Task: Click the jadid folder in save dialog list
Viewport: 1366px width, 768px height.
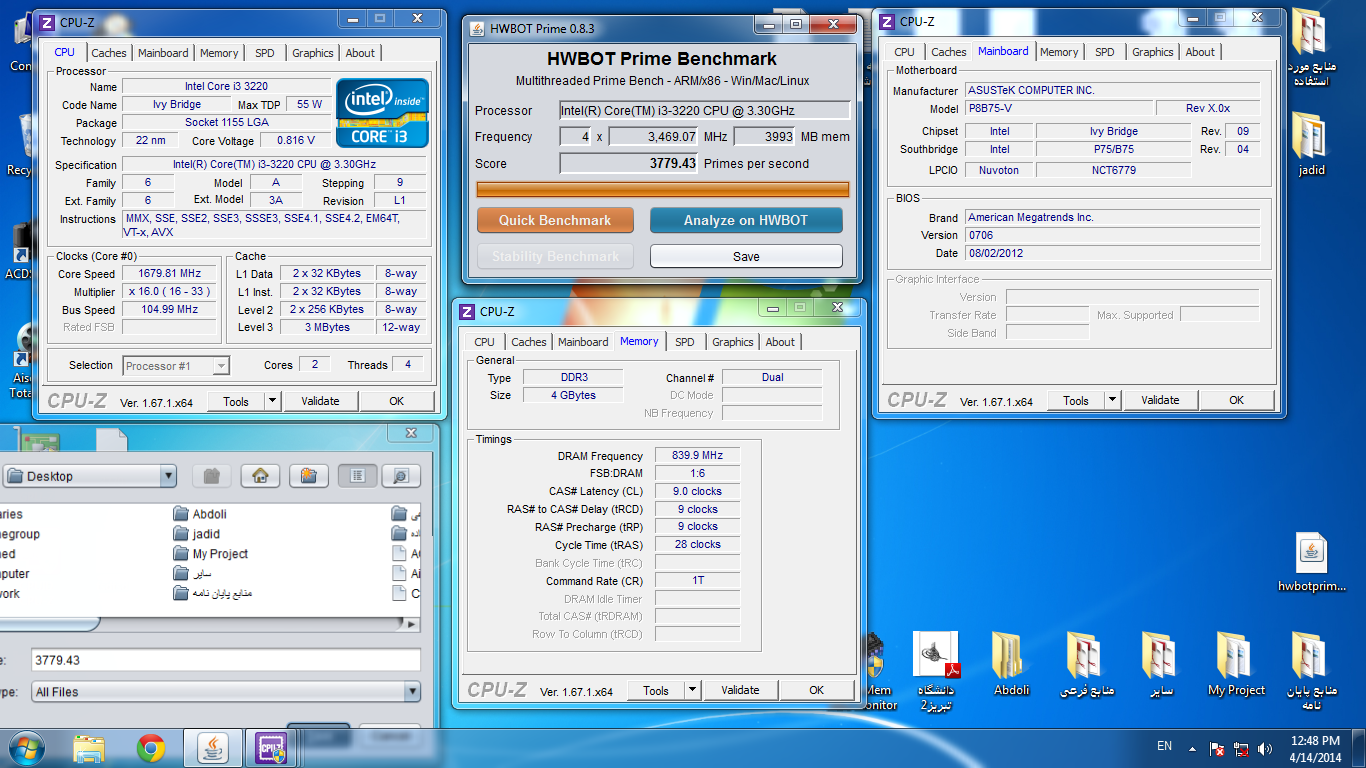Action: (196, 534)
